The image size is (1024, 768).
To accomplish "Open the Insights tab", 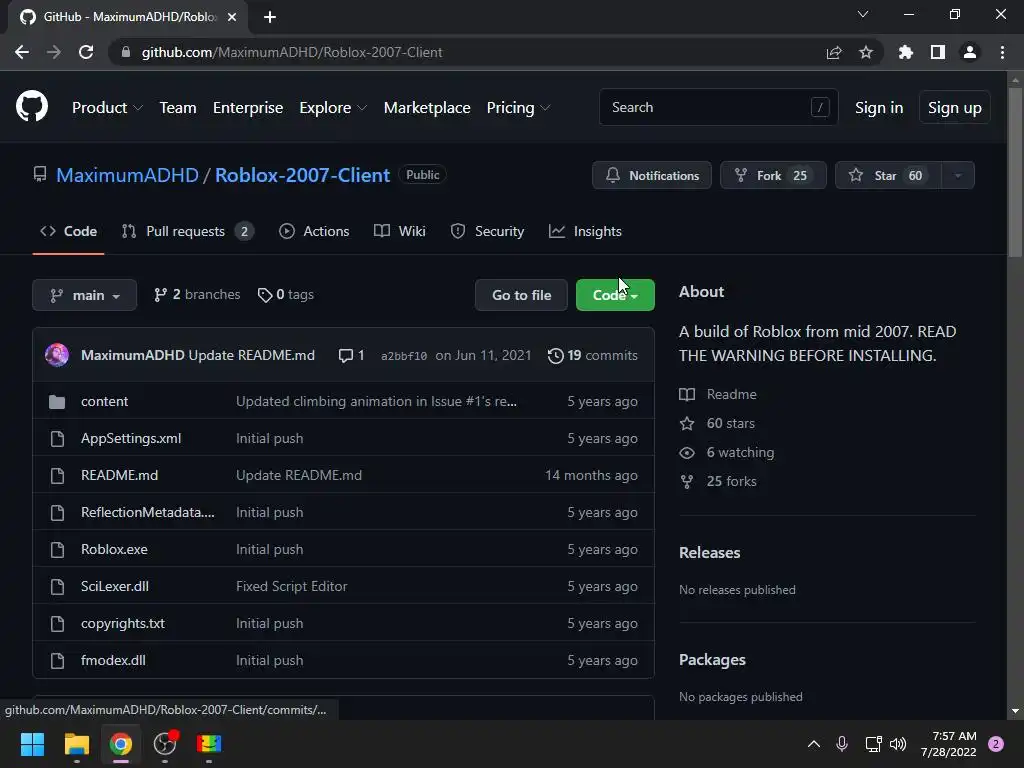I will pos(585,231).
